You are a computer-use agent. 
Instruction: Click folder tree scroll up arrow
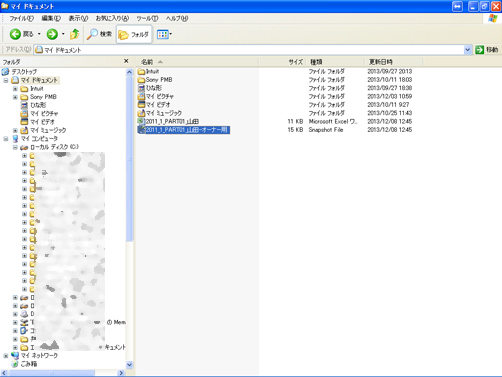[x=129, y=72]
